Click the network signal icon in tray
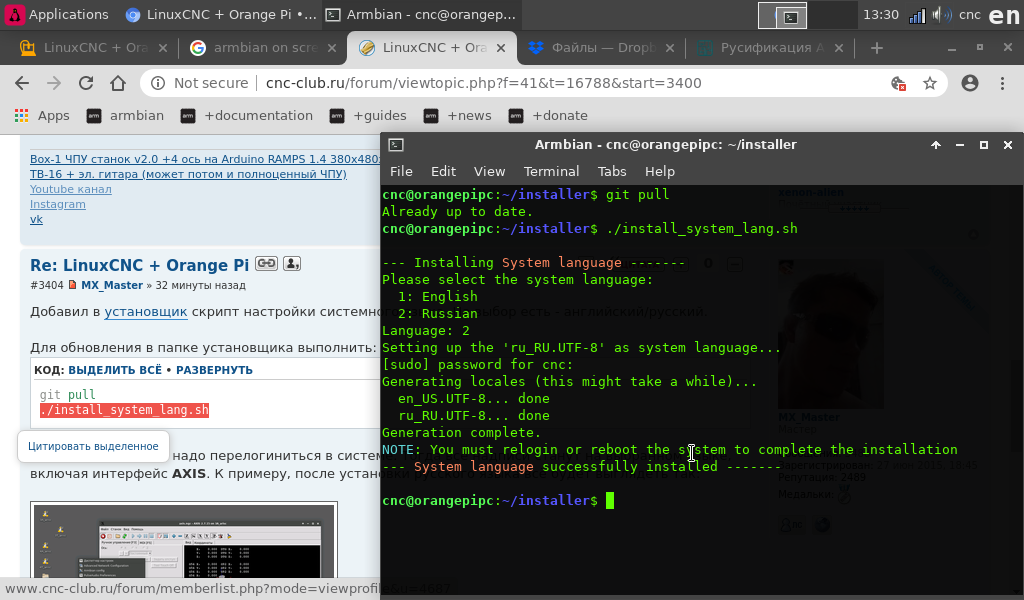 pyautogui.click(x=917, y=15)
